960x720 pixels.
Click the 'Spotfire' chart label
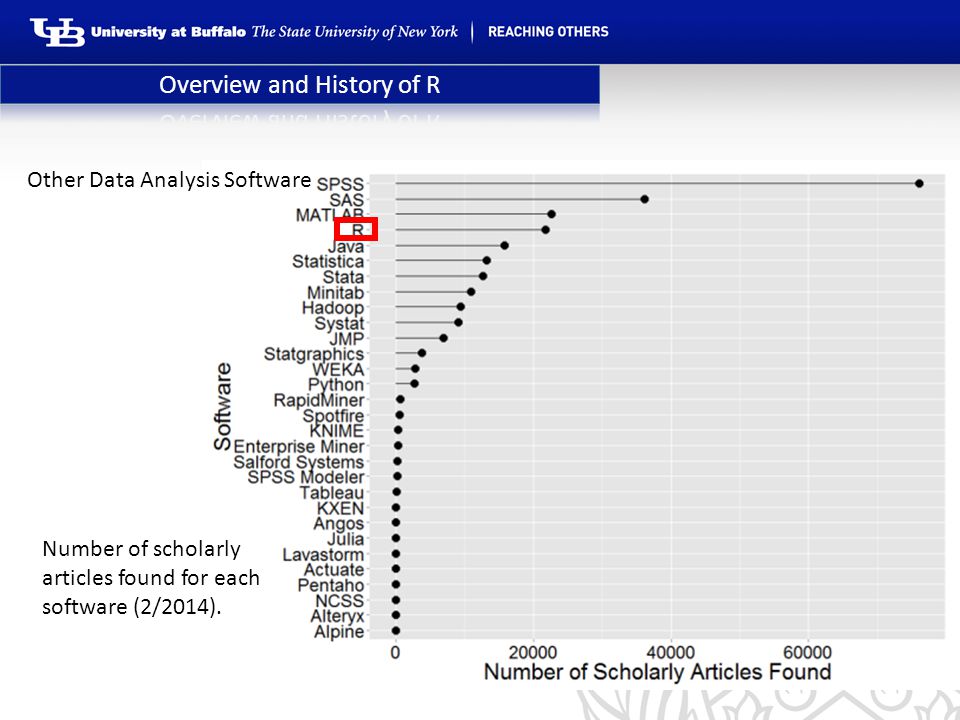334,416
